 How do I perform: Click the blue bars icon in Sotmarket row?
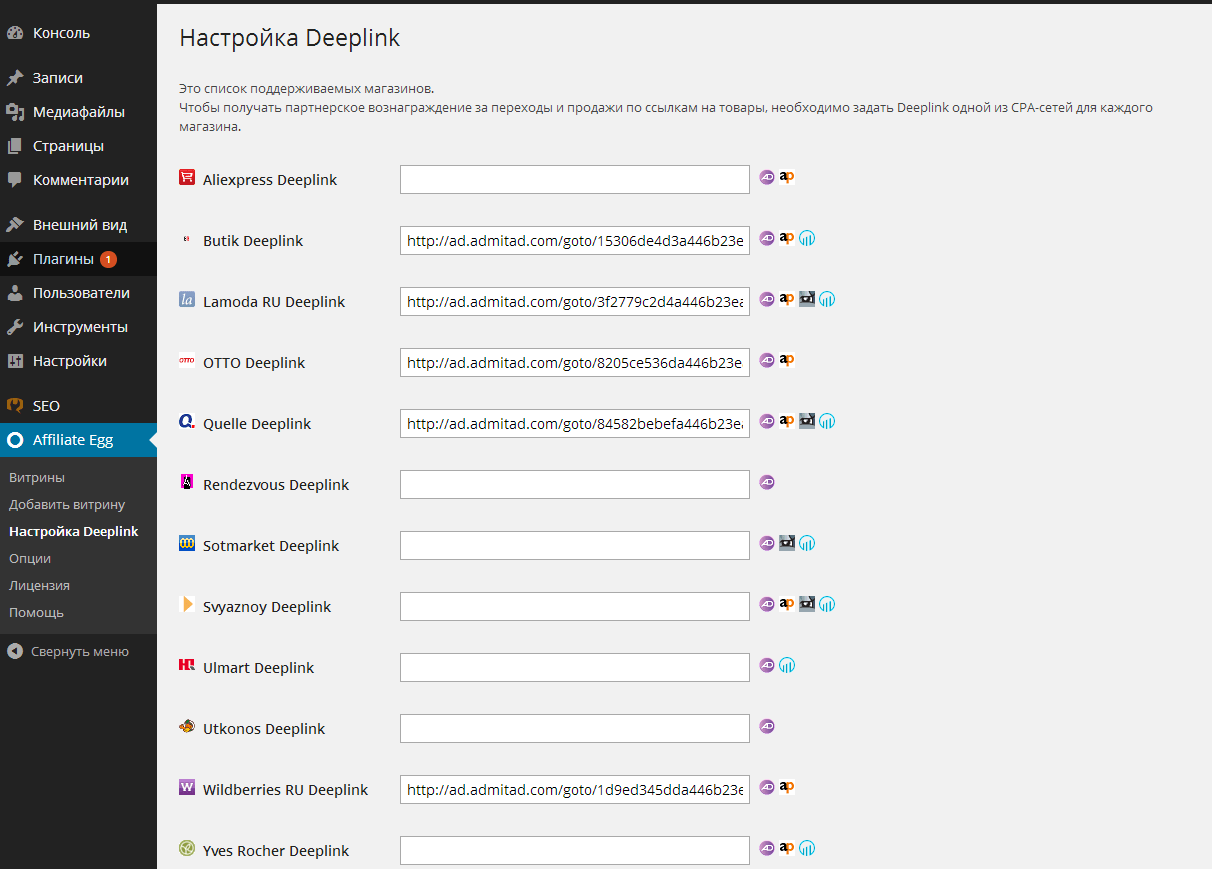[807, 543]
